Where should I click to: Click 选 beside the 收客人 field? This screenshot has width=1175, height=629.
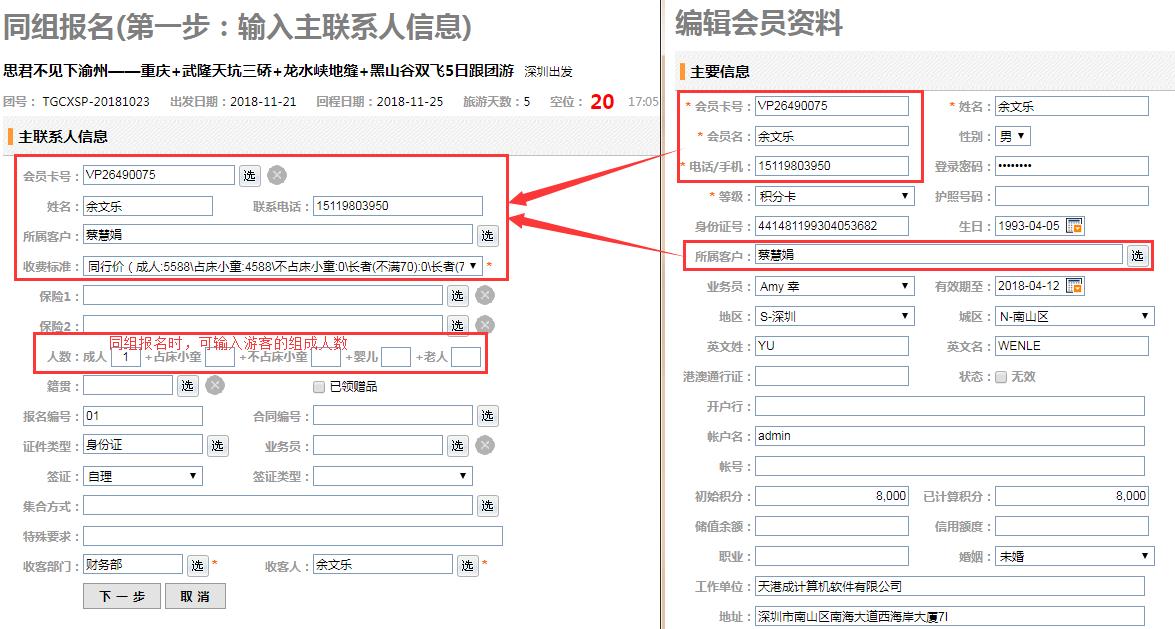click(468, 565)
